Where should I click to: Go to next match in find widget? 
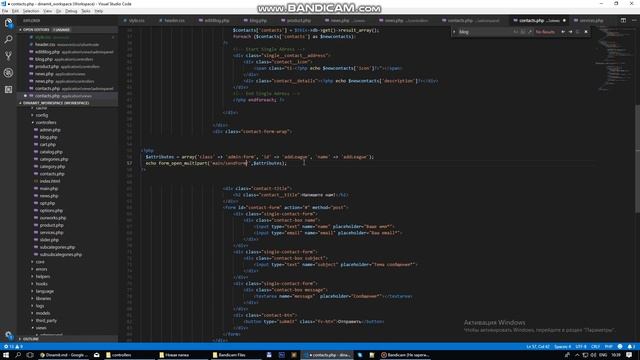click(x=570, y=32)
